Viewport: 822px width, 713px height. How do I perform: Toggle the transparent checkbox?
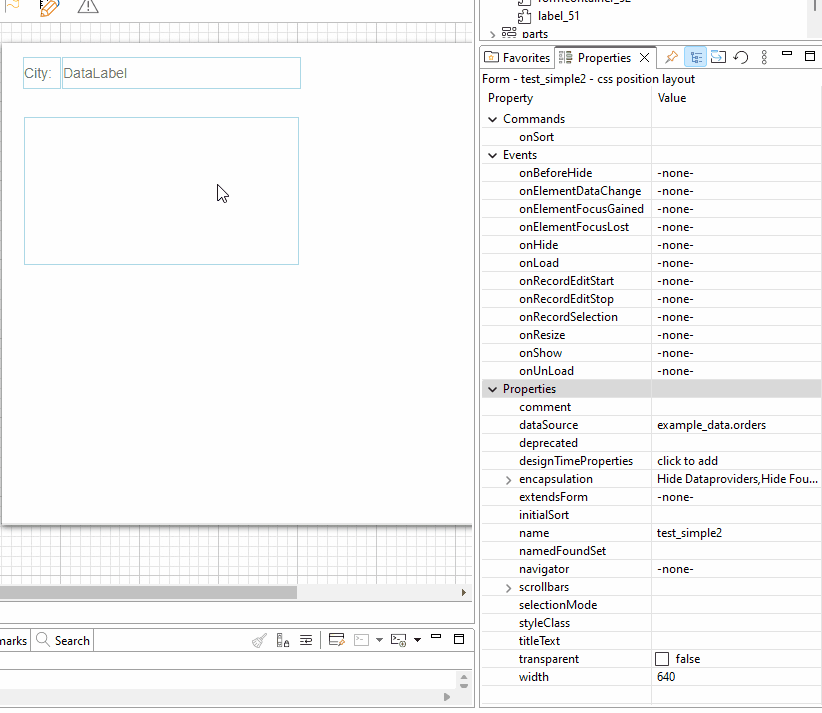tap(662, 659)
